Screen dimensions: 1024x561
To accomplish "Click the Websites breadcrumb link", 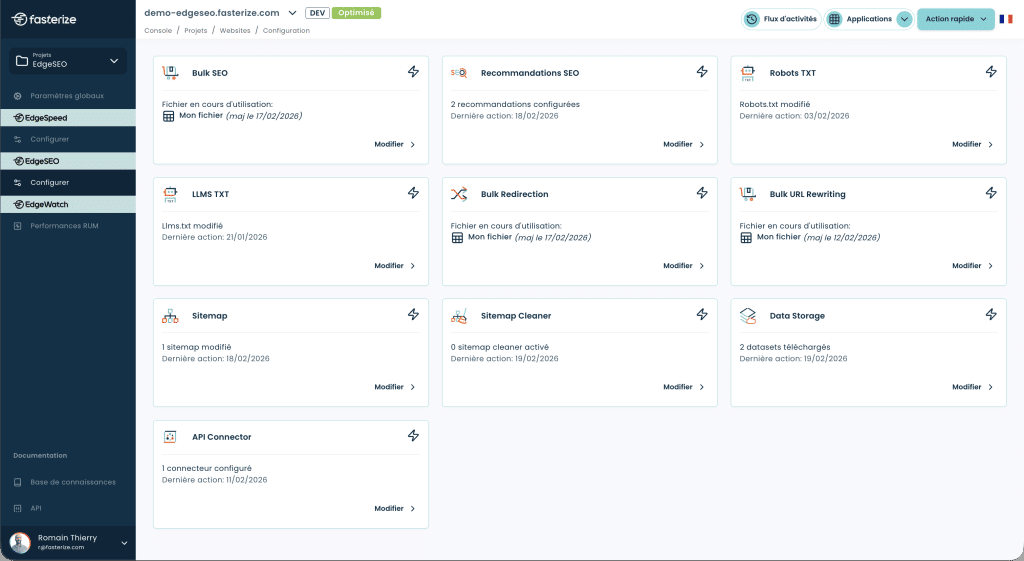I will click(235, 31).
